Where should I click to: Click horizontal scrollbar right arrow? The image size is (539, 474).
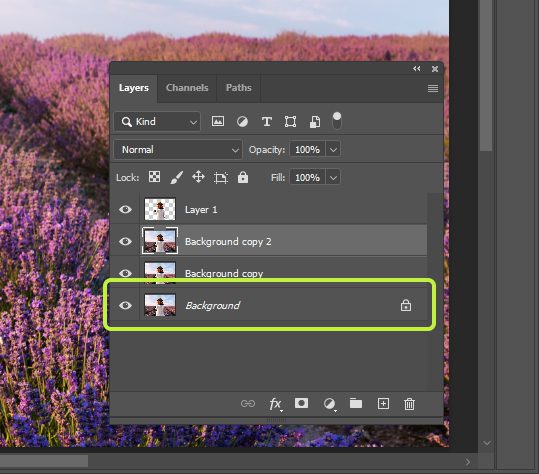tap(468, 462)
